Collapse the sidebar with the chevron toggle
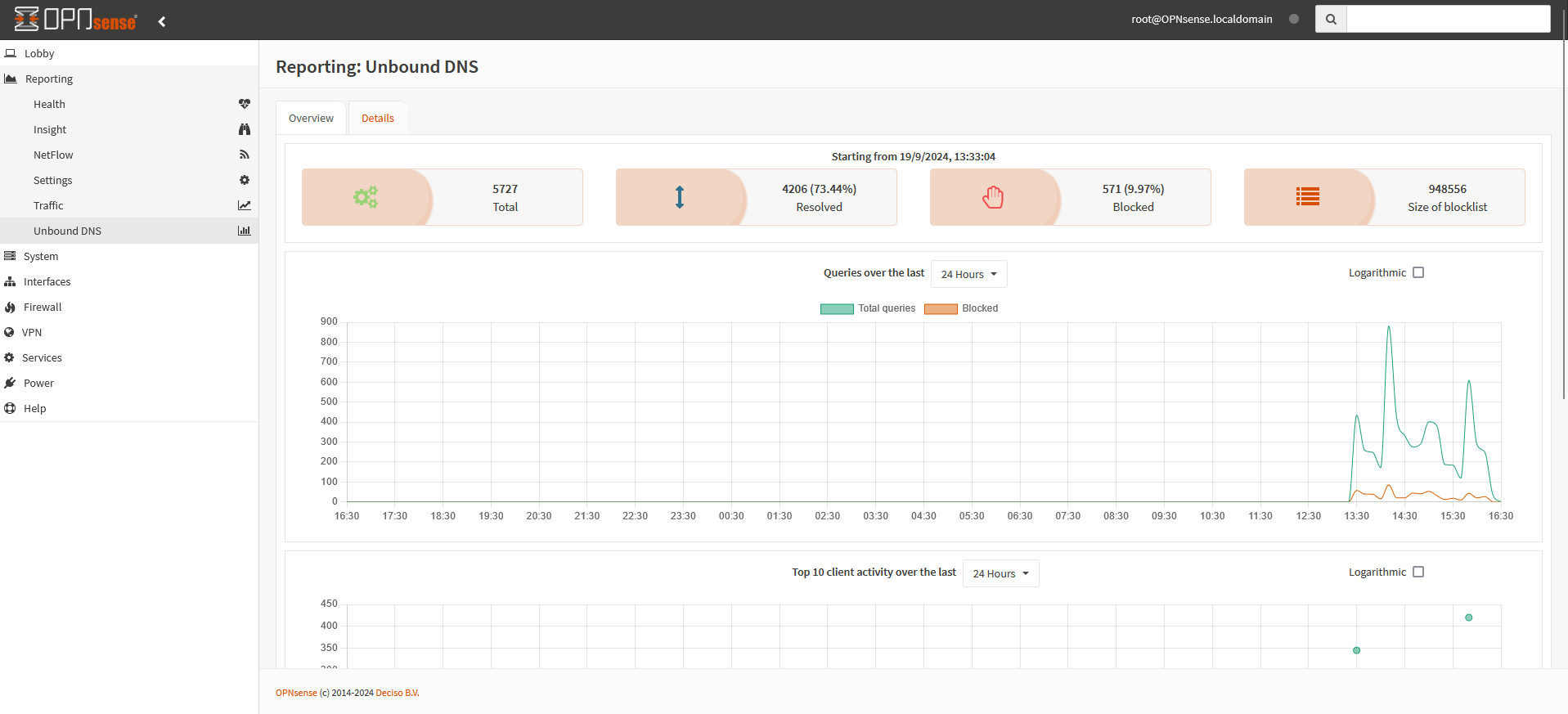The height and width of the screenshot is (714, 1568). 162,21
